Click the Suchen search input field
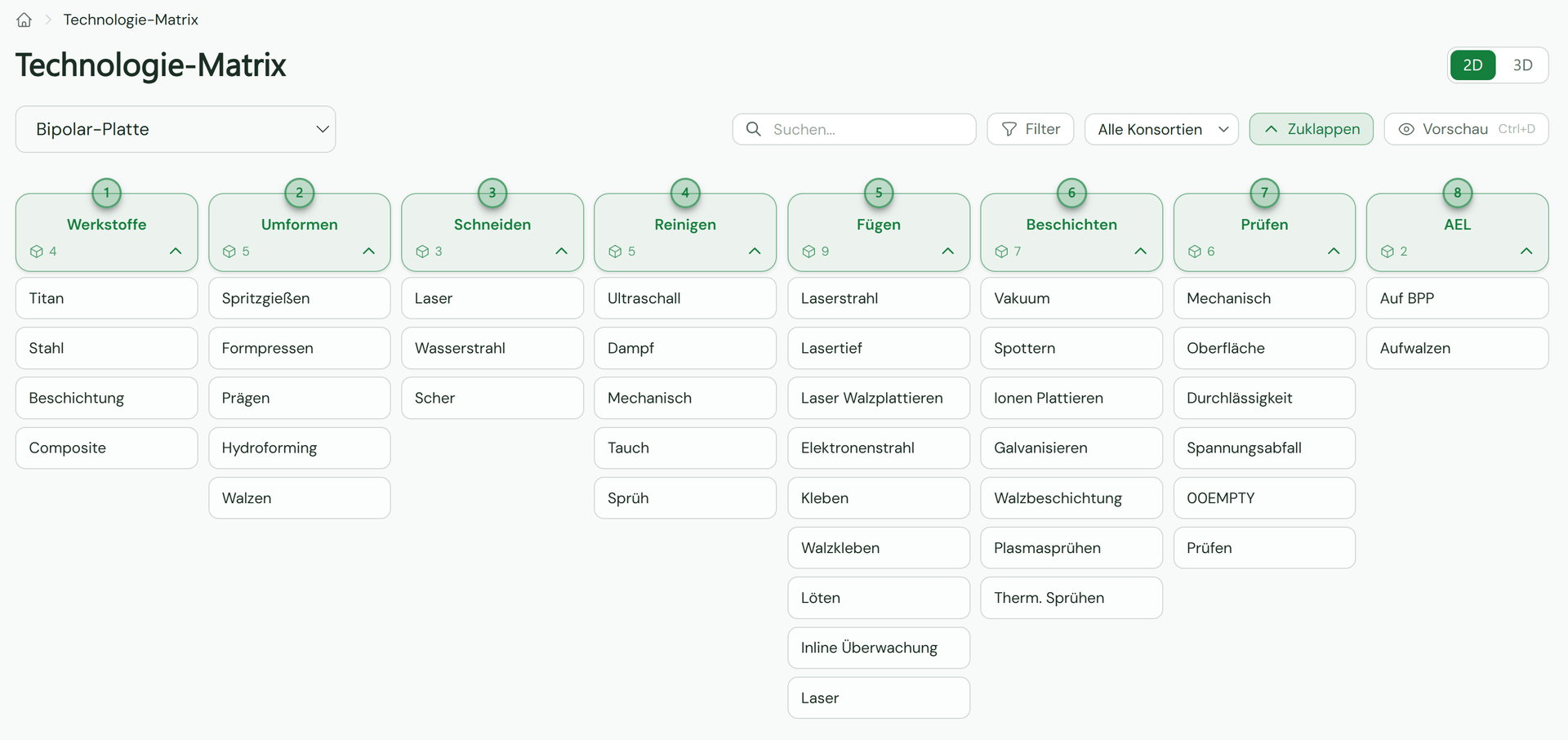Screen dimensions: 1568x740 pyautogui.click(x=854, y=129)
